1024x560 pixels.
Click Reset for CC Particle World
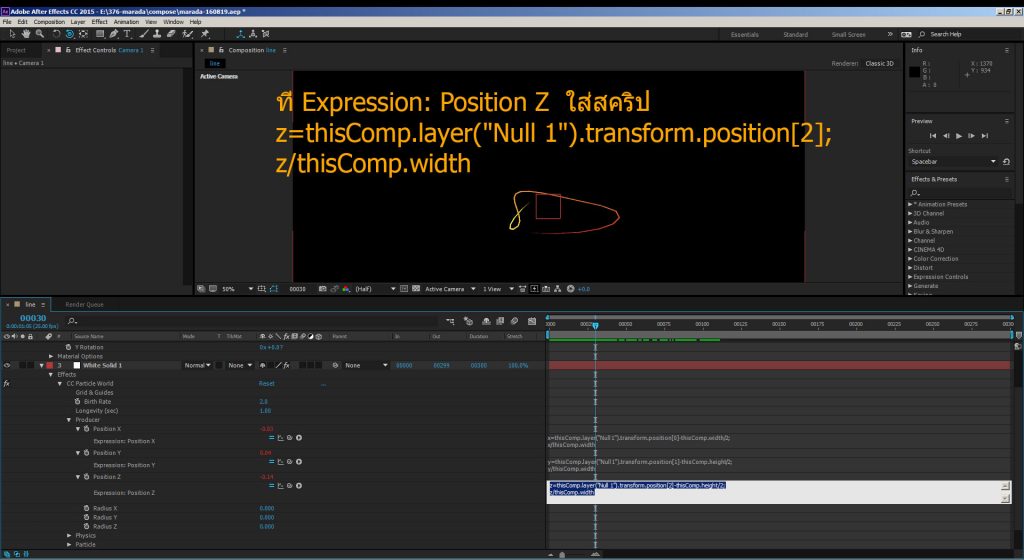point(267,383)
